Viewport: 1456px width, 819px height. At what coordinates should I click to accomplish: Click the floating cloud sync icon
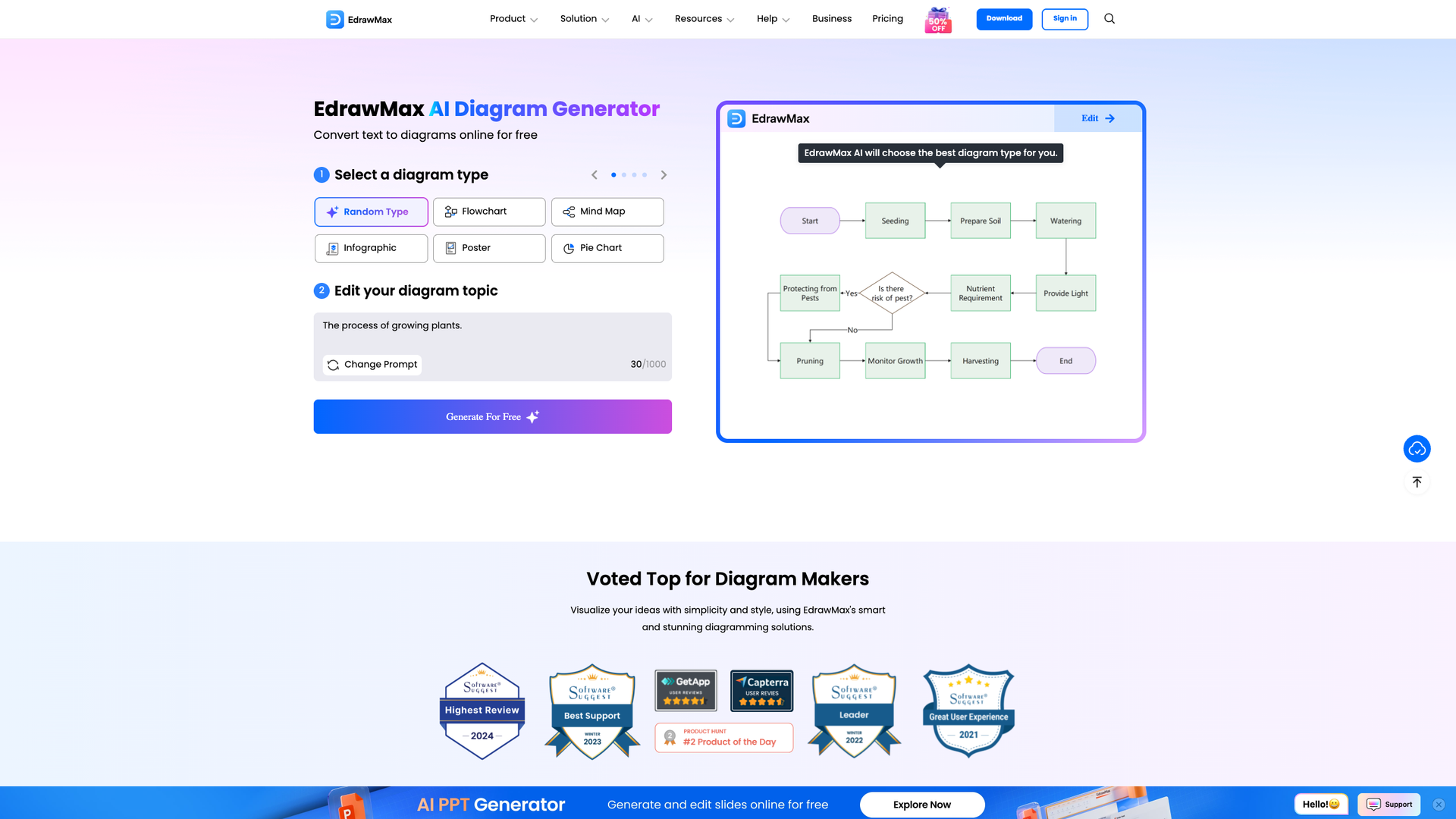pyautogui.click(x=1417, y=448)
